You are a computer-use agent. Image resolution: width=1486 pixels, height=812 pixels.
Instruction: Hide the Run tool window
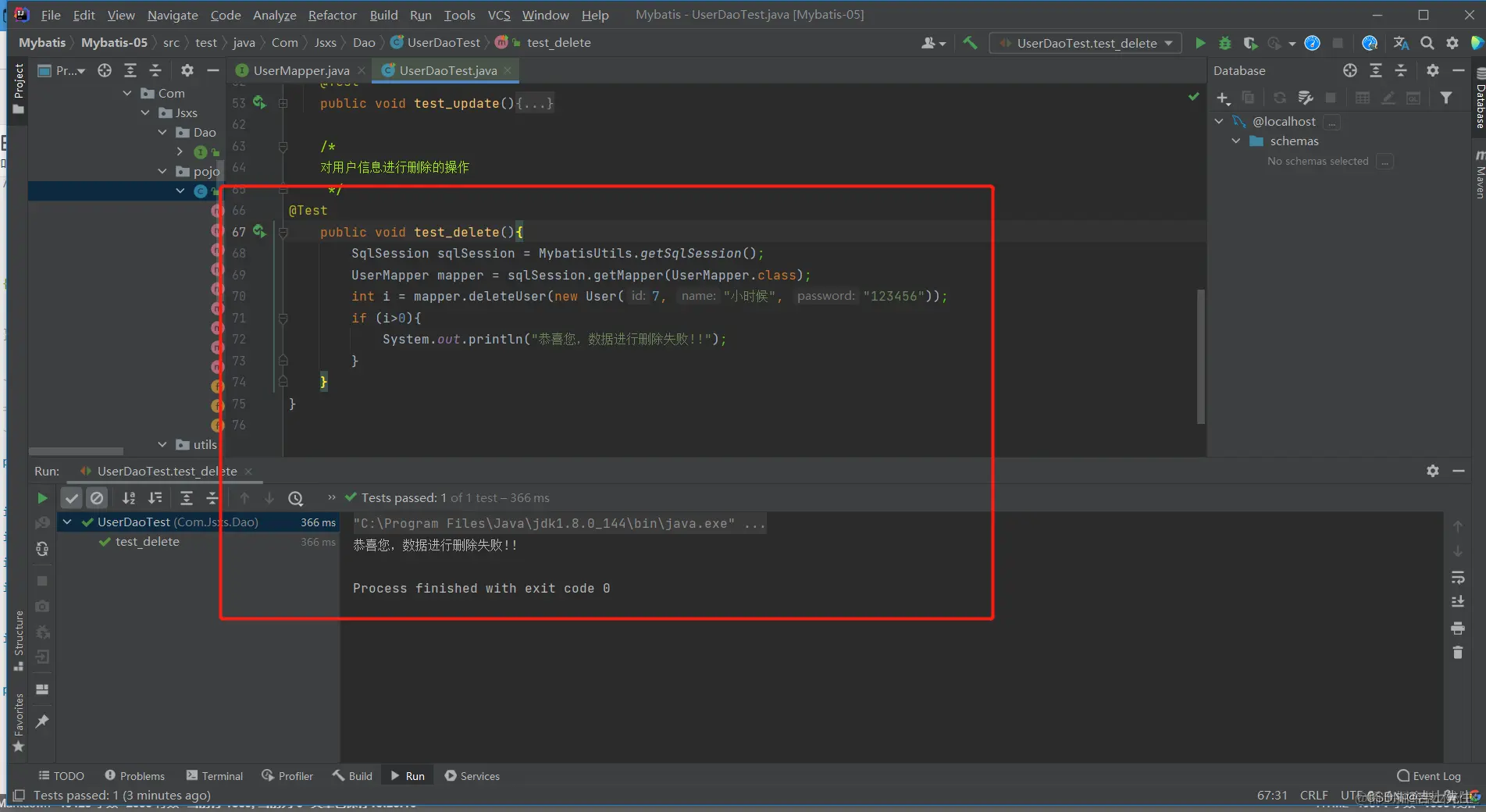[x=1458, y=471]
